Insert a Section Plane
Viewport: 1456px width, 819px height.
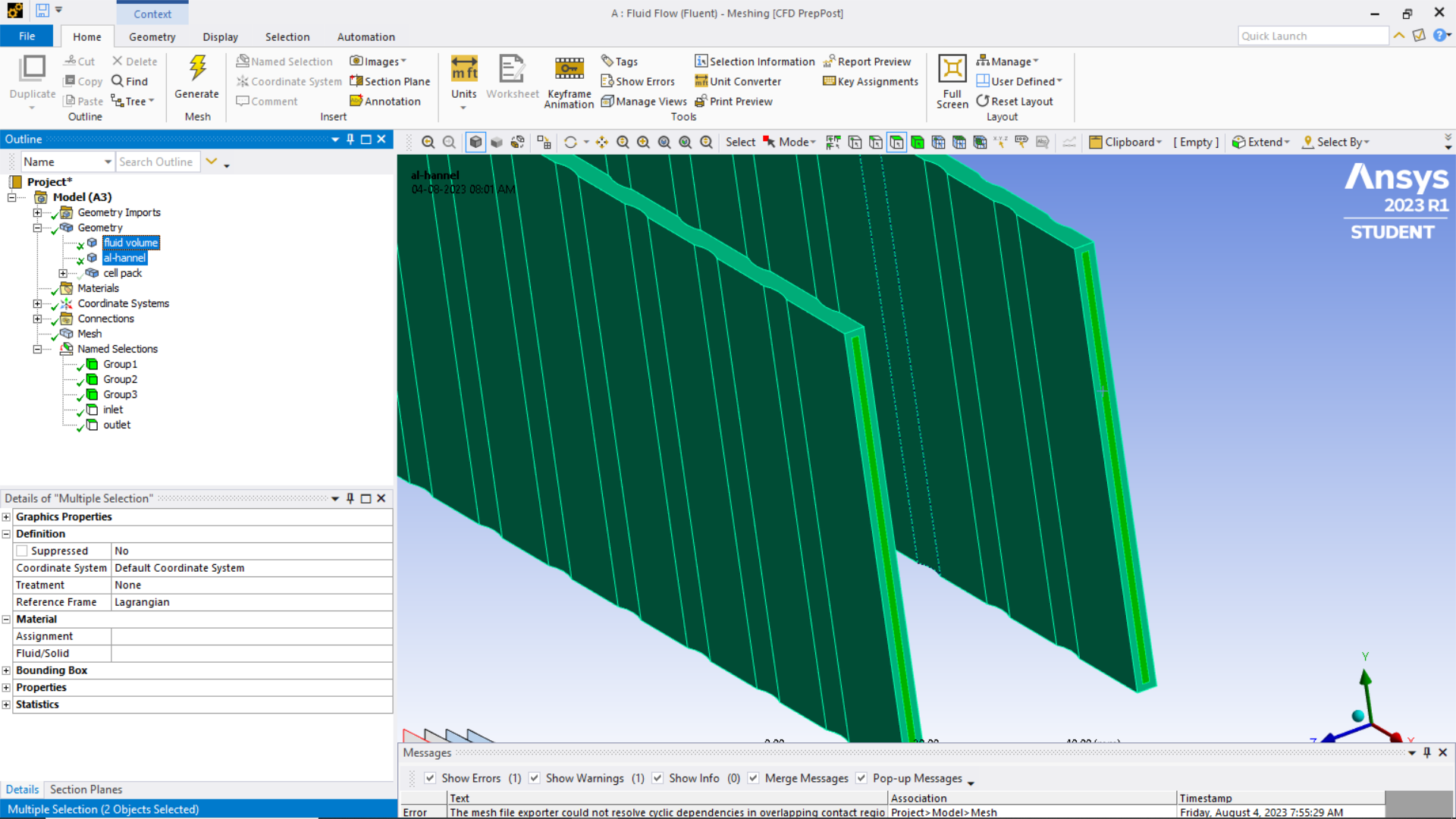tap(390, 81)
